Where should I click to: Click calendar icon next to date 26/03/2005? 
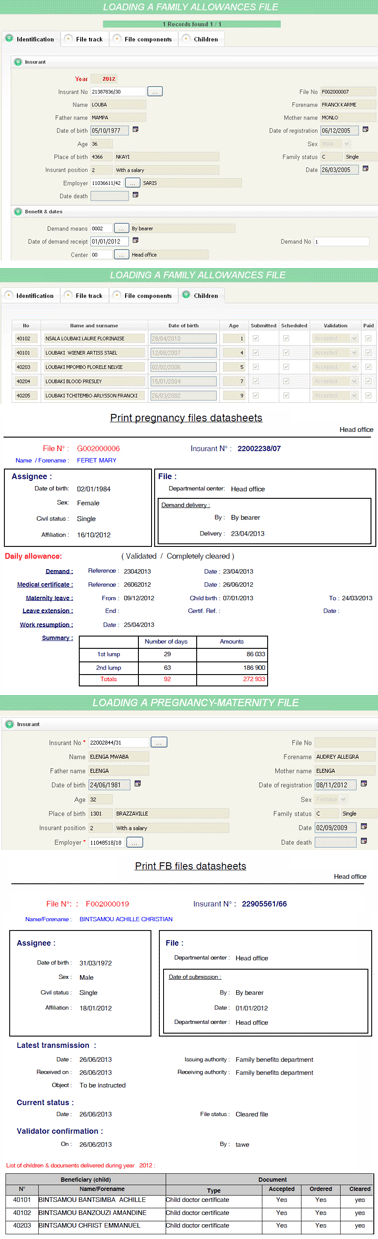[x=366, y=168]
